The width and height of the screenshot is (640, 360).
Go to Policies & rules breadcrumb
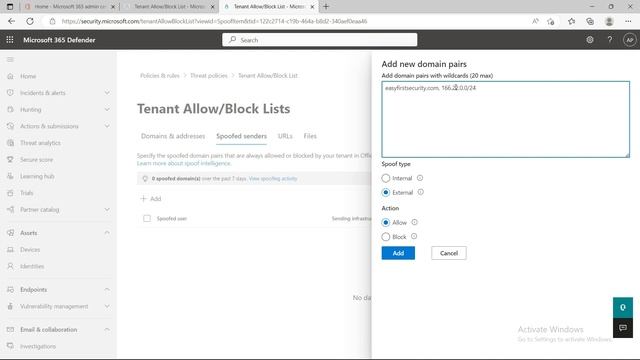point(160,76)
